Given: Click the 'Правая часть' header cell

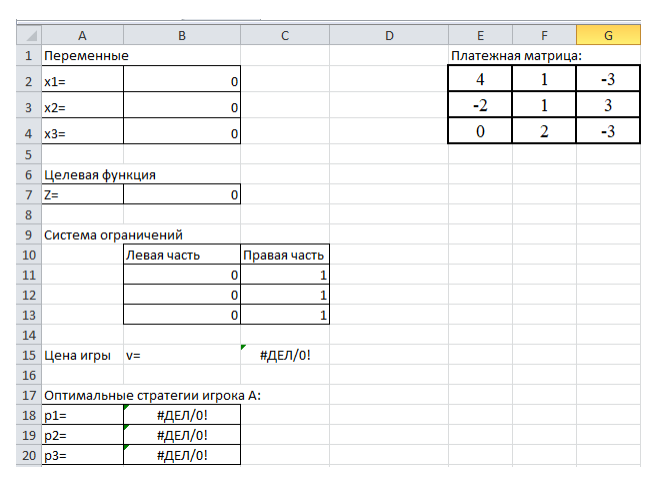Looking at the screenshot, I should (x=285, y=255).
